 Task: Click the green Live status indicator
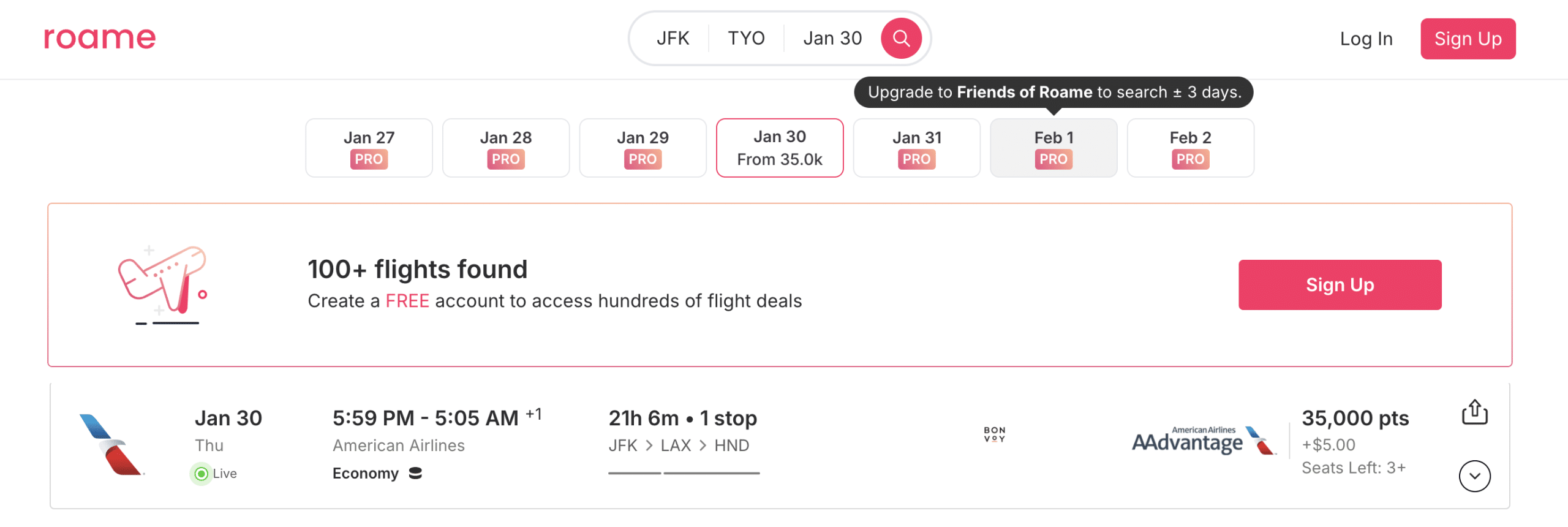[202, 474]
